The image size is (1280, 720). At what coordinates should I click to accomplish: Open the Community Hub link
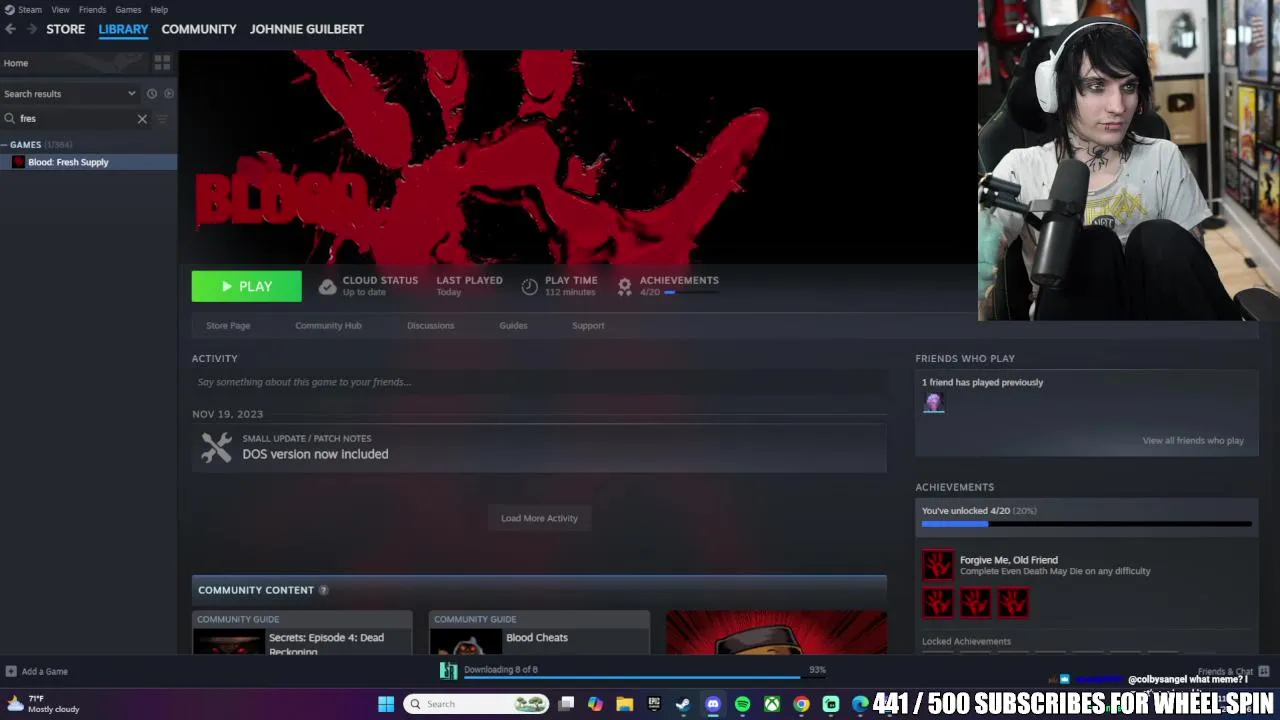[x=328, y=325]
